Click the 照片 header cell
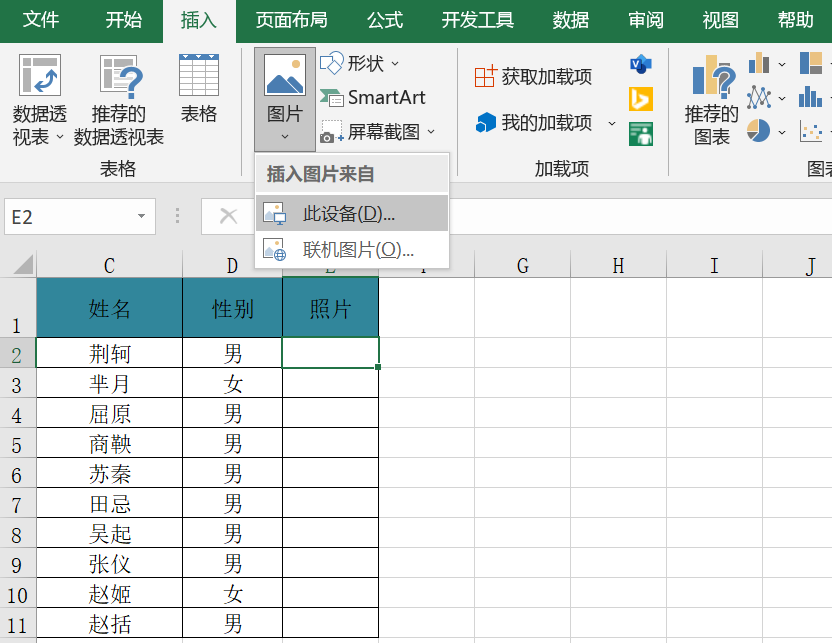 [x=331, y=308]
